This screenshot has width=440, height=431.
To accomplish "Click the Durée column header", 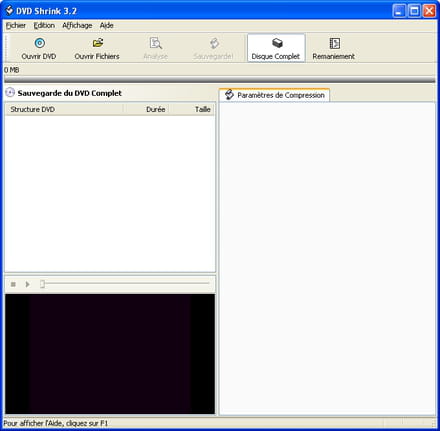I will (x=146, y=109).
